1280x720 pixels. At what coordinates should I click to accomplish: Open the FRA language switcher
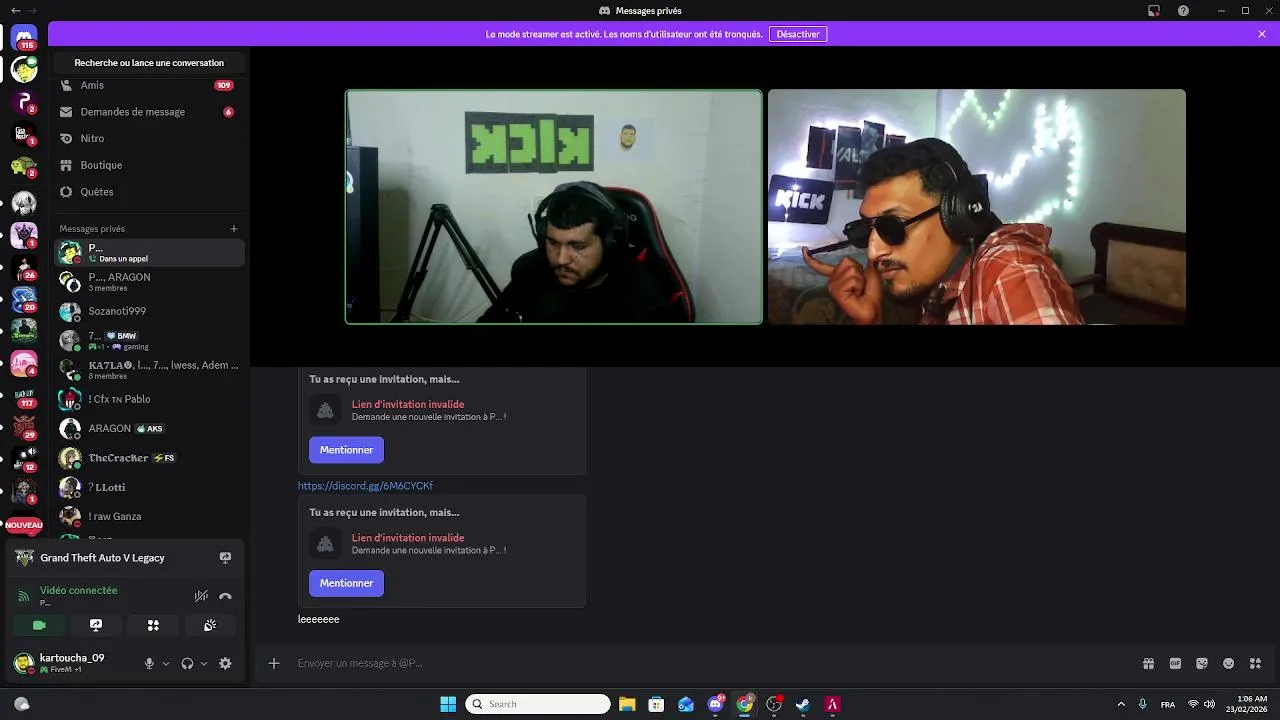pos(1168,704)
